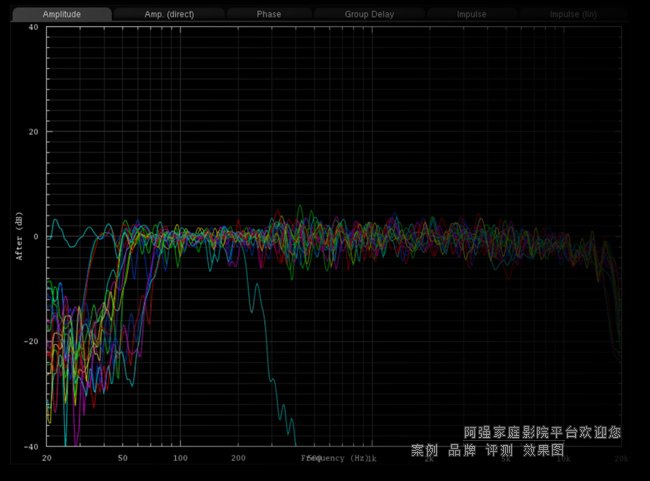This screenshot has width=650, height=481.
Task: Click the 40 dB tick on vertical axis
Action: tap(34, 28)
